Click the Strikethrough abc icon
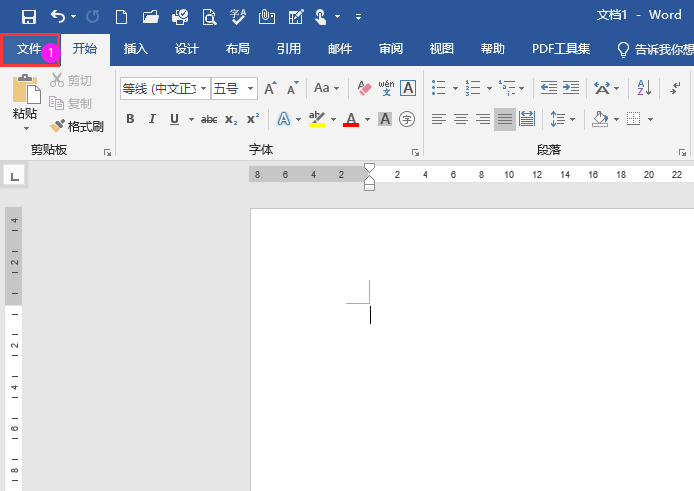The image size is (694, 491). click(209, 120)
